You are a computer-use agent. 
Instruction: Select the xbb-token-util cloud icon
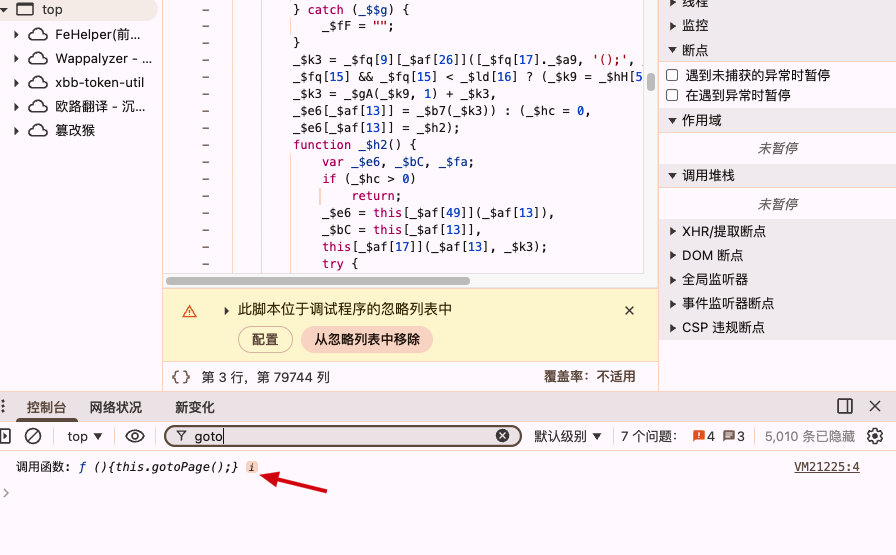pos(38,83)
